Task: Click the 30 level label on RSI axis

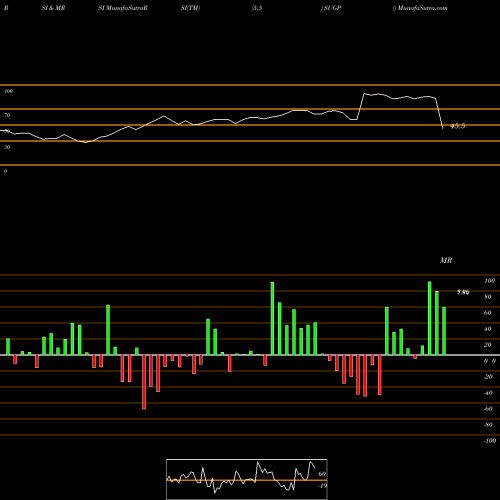Action: (7, 147)
